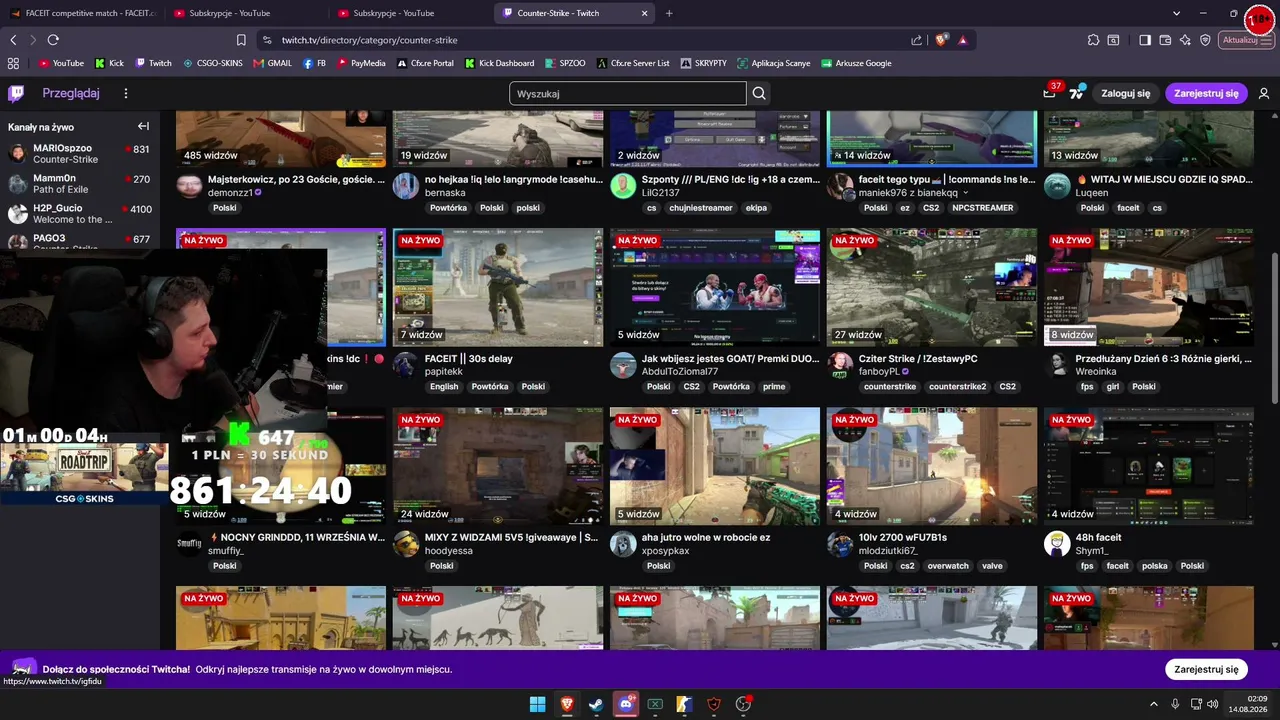Image resolution: width=1280 pixels, height=720 pixels.
Task: Click the counterstrike2 tag under fanboyPL
Action: [957, 387]
